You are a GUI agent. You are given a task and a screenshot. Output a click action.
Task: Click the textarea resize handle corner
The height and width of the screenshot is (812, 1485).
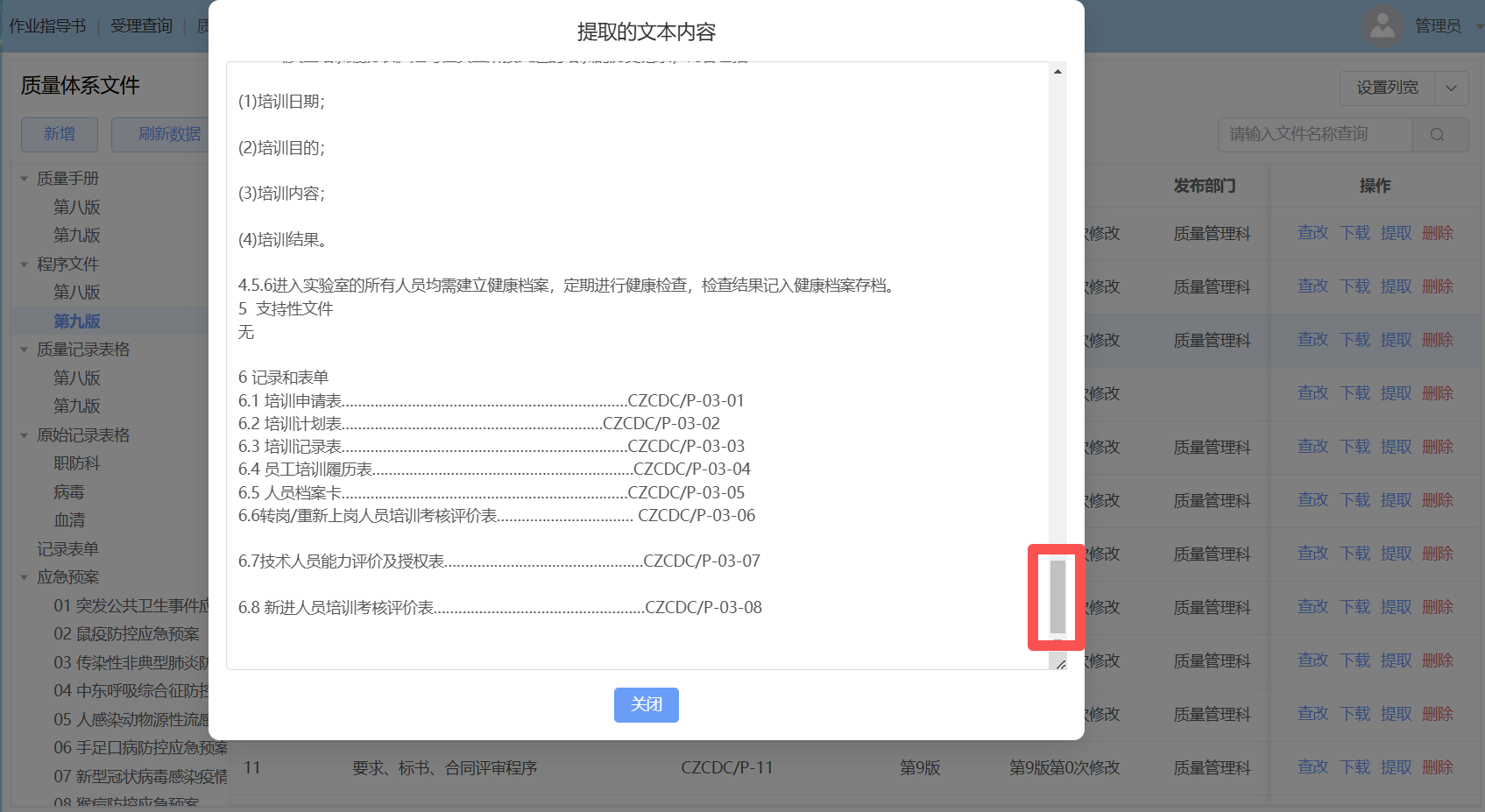1060,664
